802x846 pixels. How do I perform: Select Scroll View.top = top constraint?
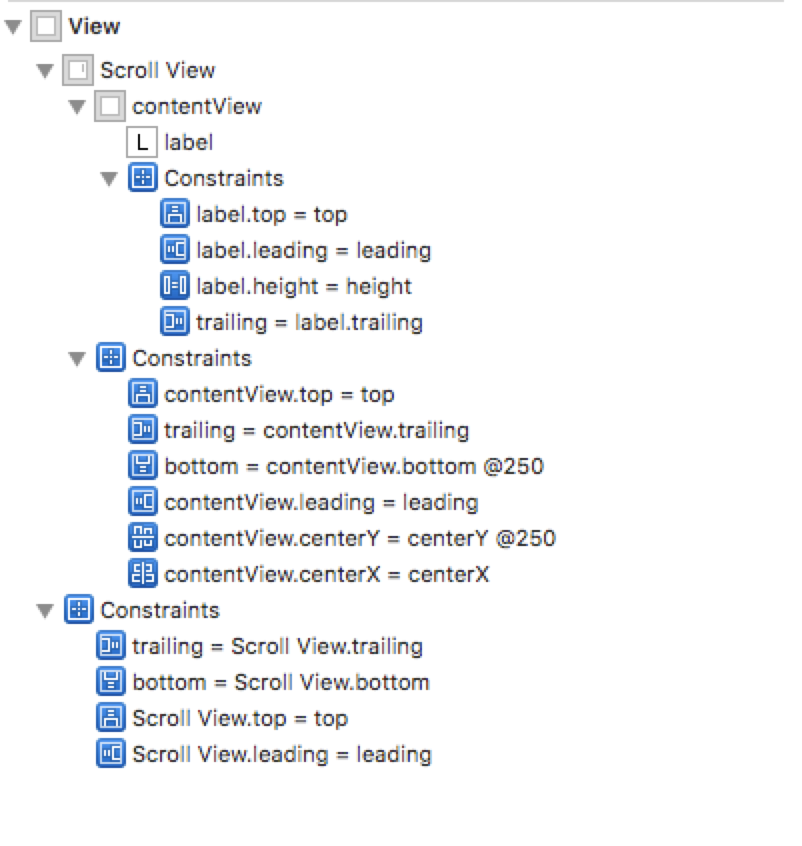click(x=222, y=718)
